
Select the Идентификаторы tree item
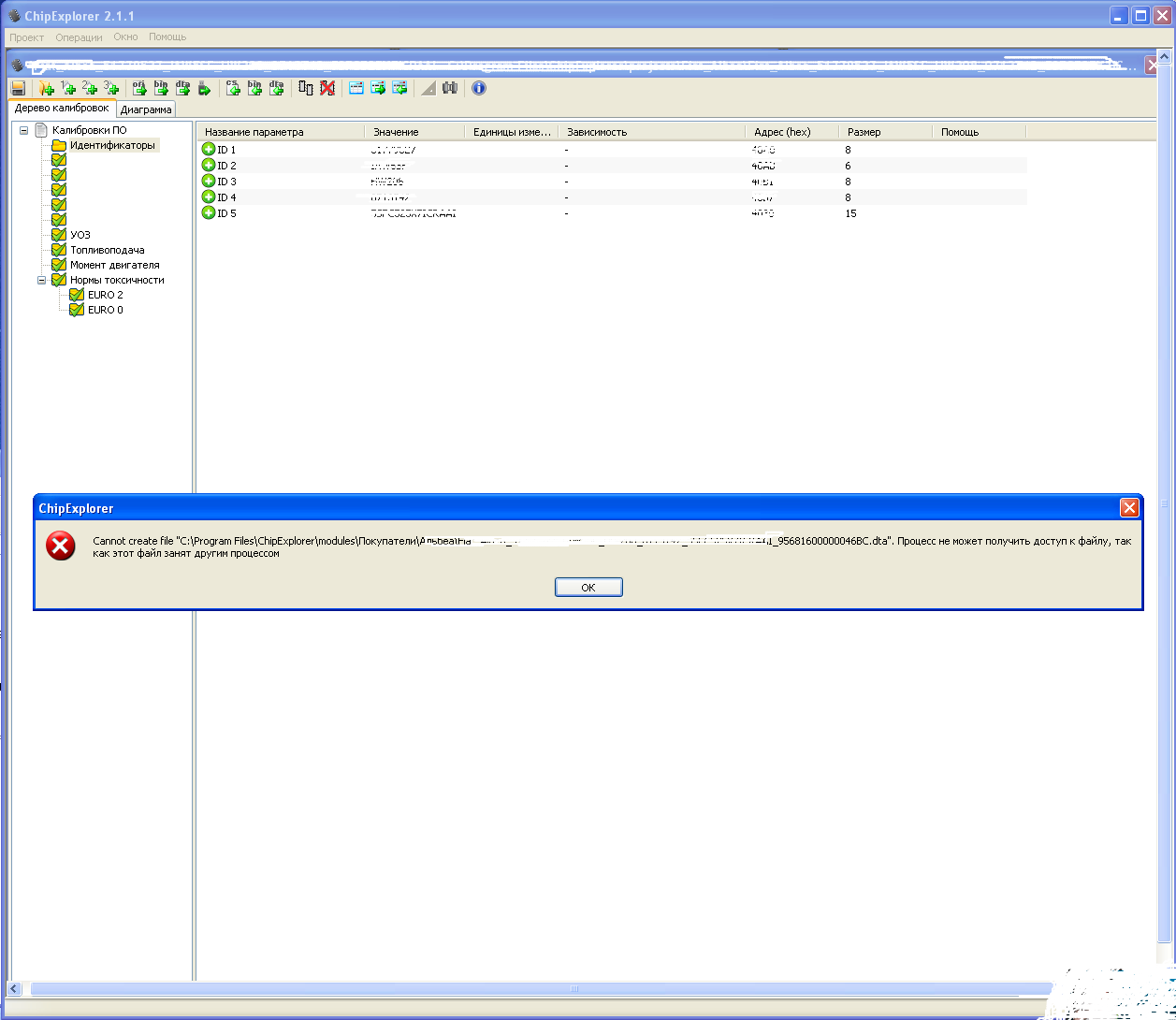112,145
